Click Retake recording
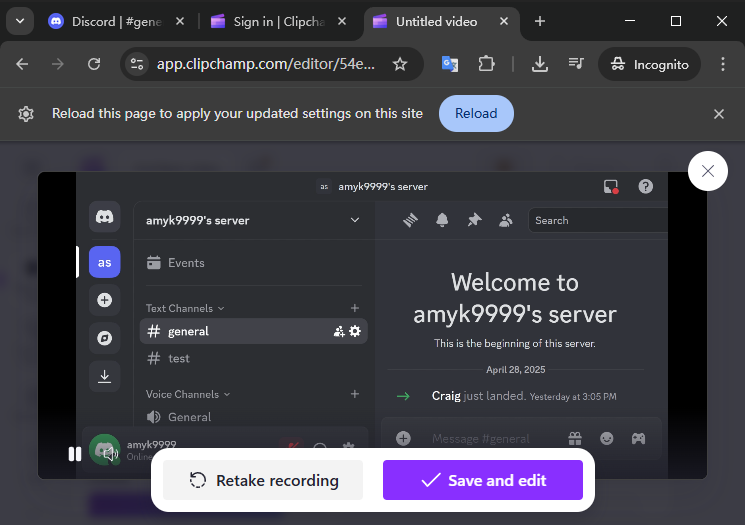The width and height of the screenshot is (745, 525). tap(263, 480)
